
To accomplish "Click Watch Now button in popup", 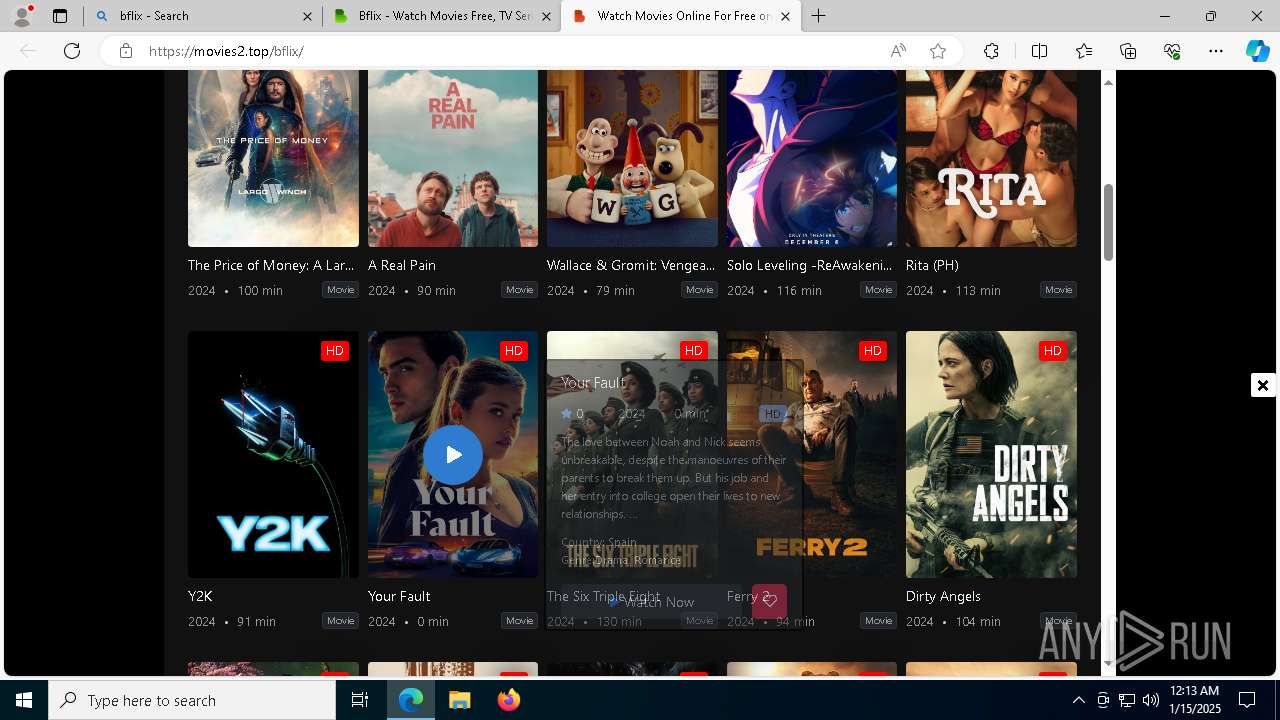I will click(x=651, y=602).
